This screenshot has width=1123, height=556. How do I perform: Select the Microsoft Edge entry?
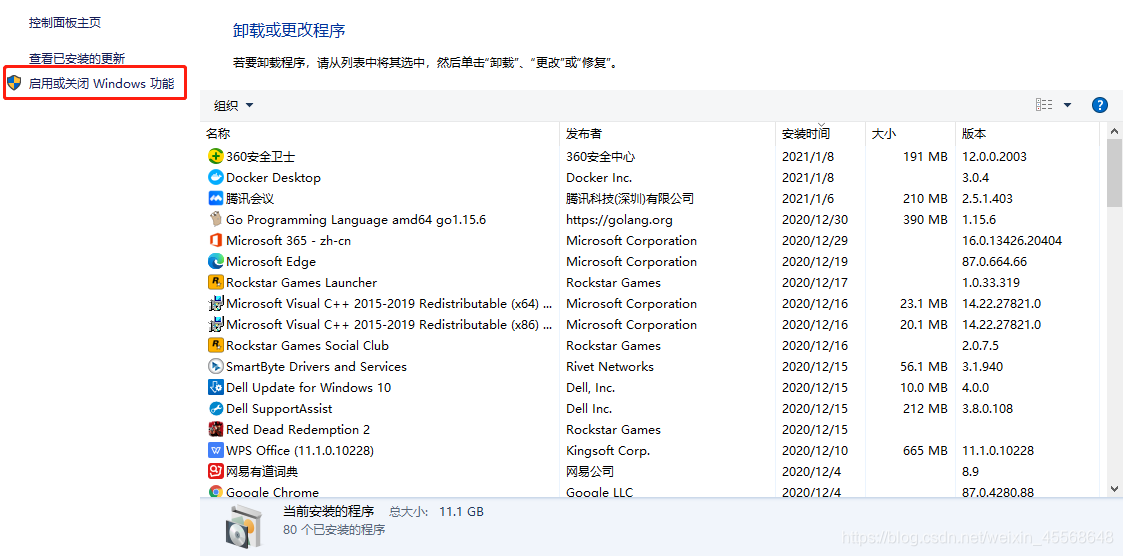tap(271, 262)
